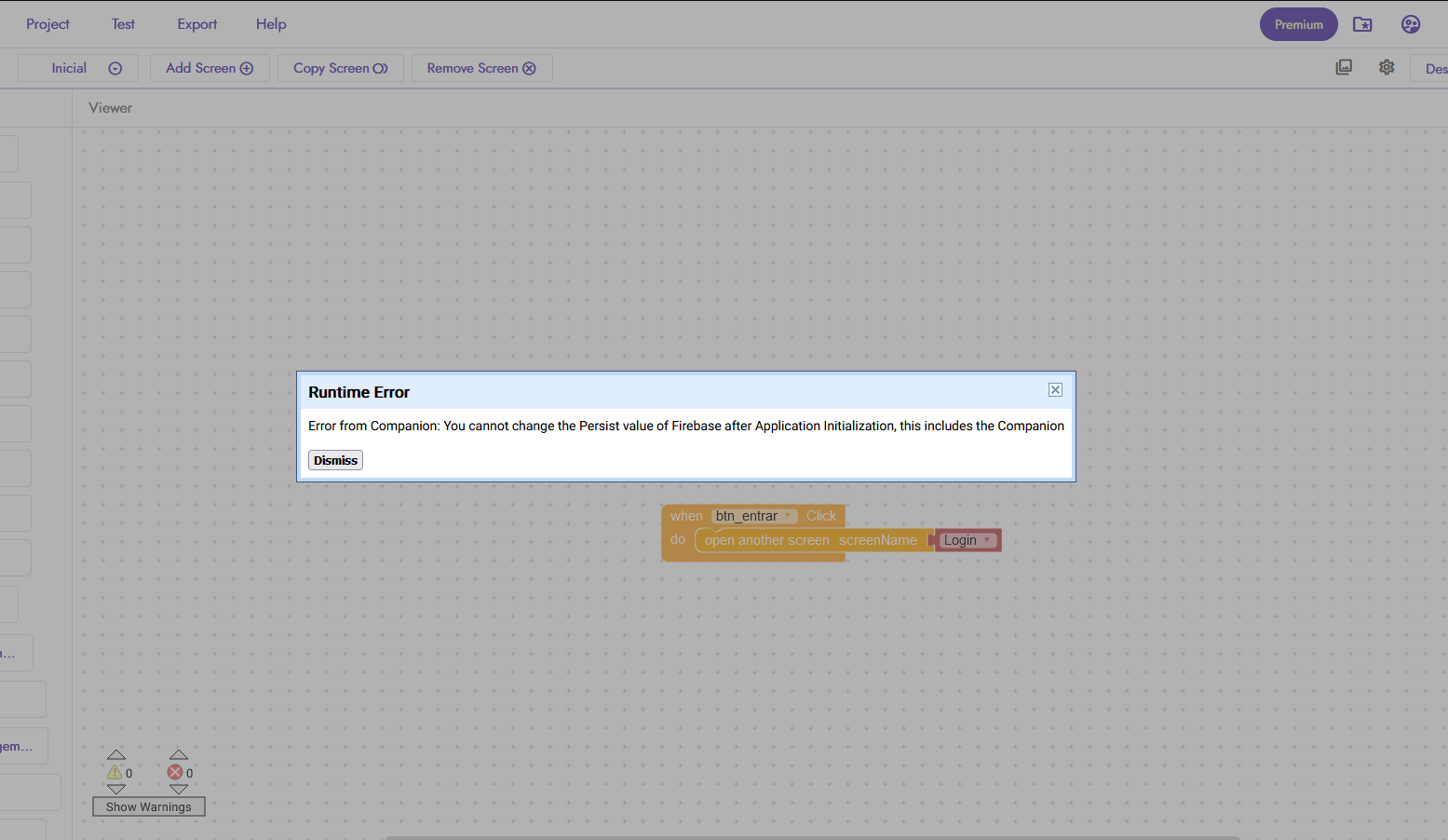The image size is (1448, 840).
Task: Open the Test menu
Action: pyautogui.click(x=123, y=24)
